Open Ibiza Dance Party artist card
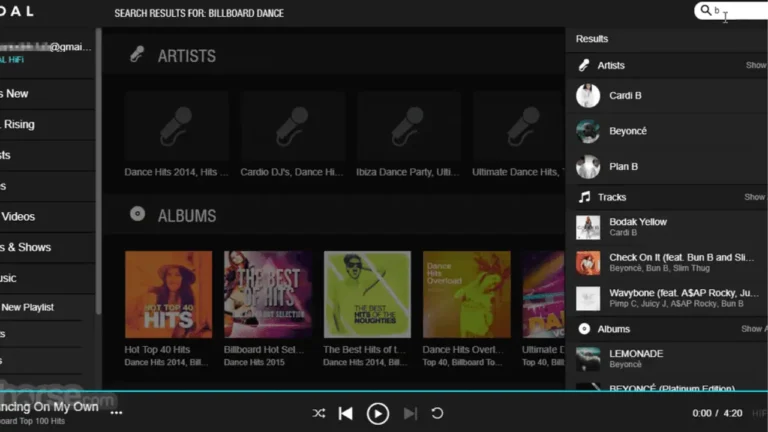The height and width of the screenshot is (432, 768). (x=408, y=134)
